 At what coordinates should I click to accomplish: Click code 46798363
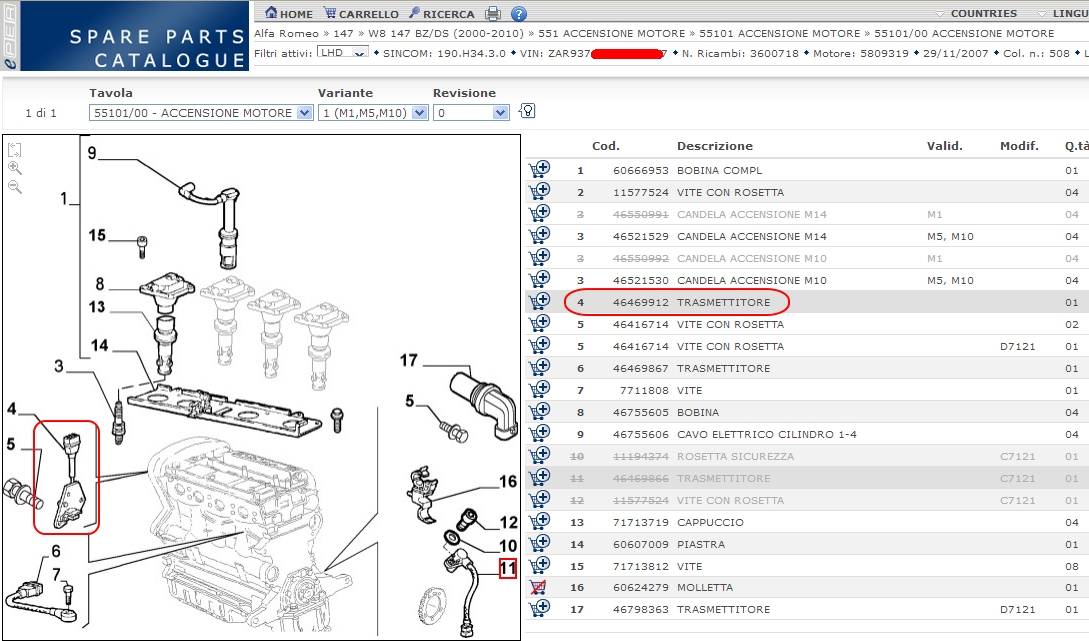[640, 609]
